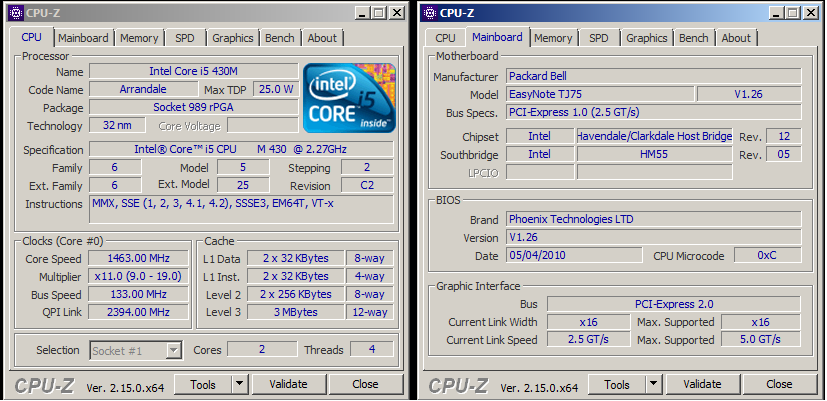
Task: Click the chipset 'Havendale/Clarkdale Host Bridge' field
Action: coord(655,136)
